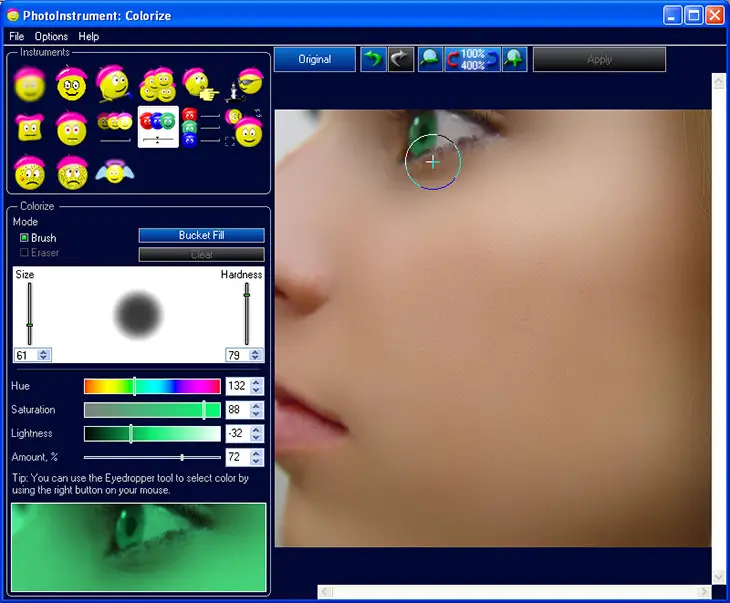The width and height of the screenshot is (730, 603).
Task: Select the fading smileys brightness instrument
Action: [x=115, y=127]
